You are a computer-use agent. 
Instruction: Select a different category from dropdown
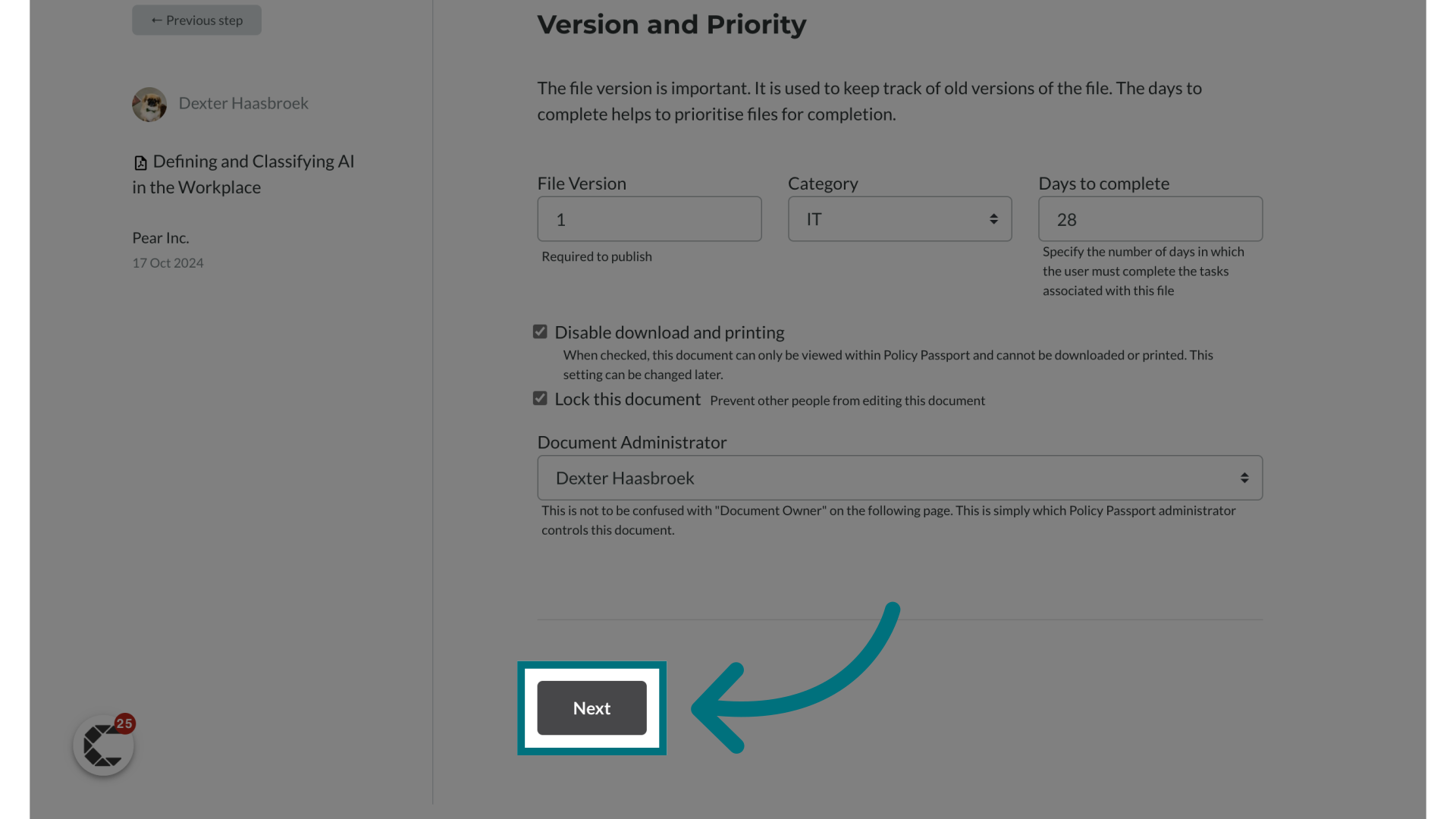(x=900, y=218)
